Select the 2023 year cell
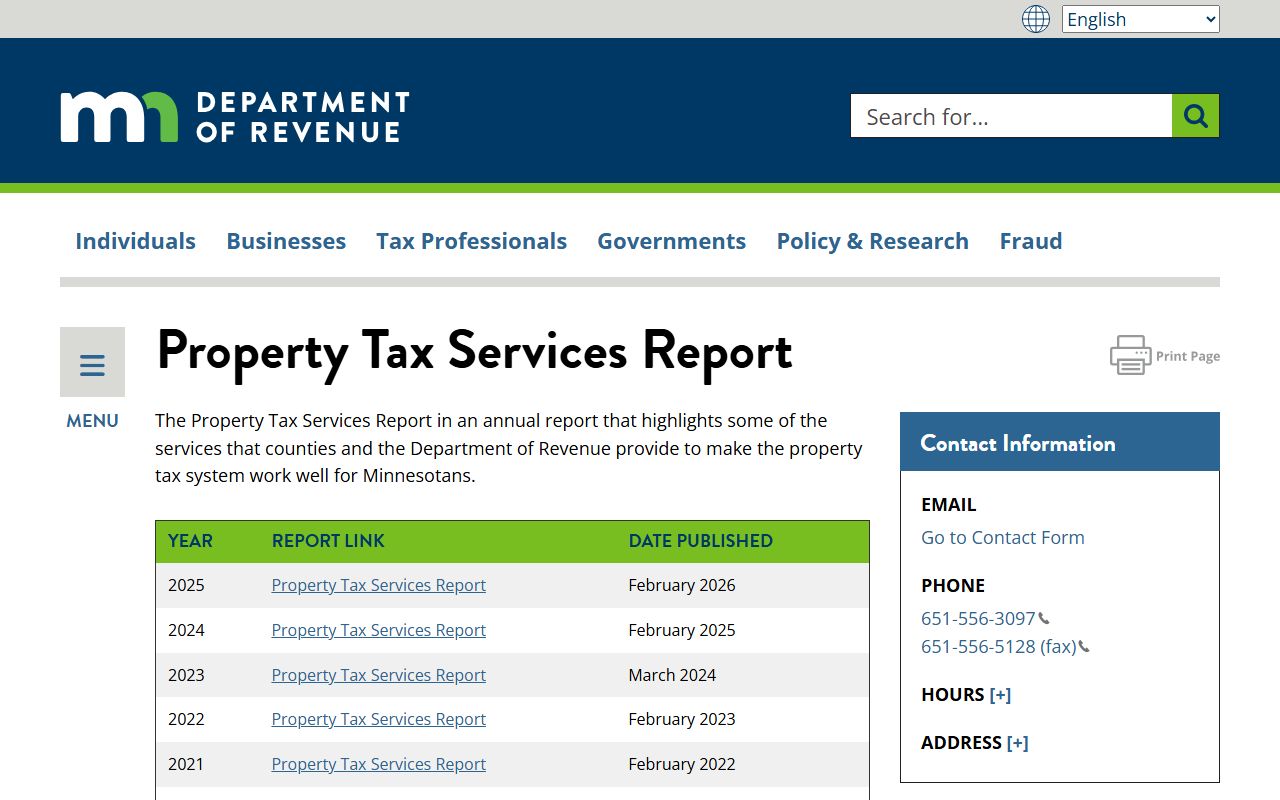1280x800 pixels. tap(186, 675)
